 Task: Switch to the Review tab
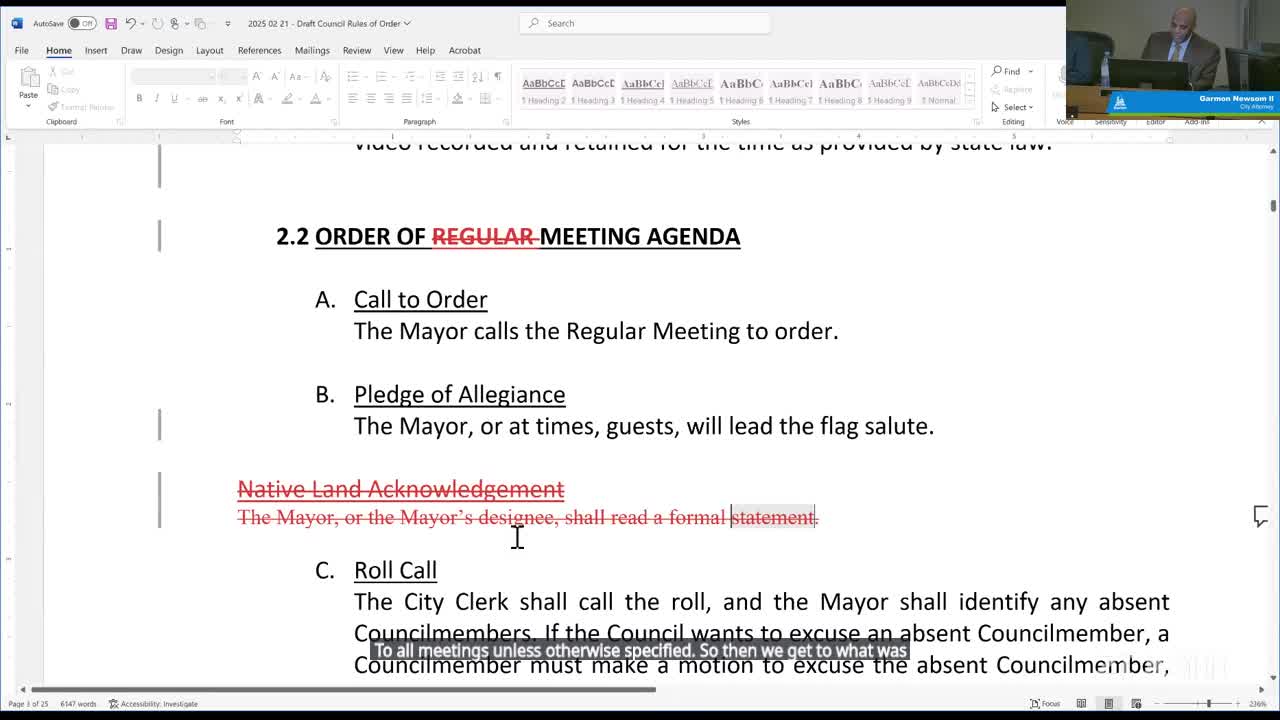tap(357, 50)
